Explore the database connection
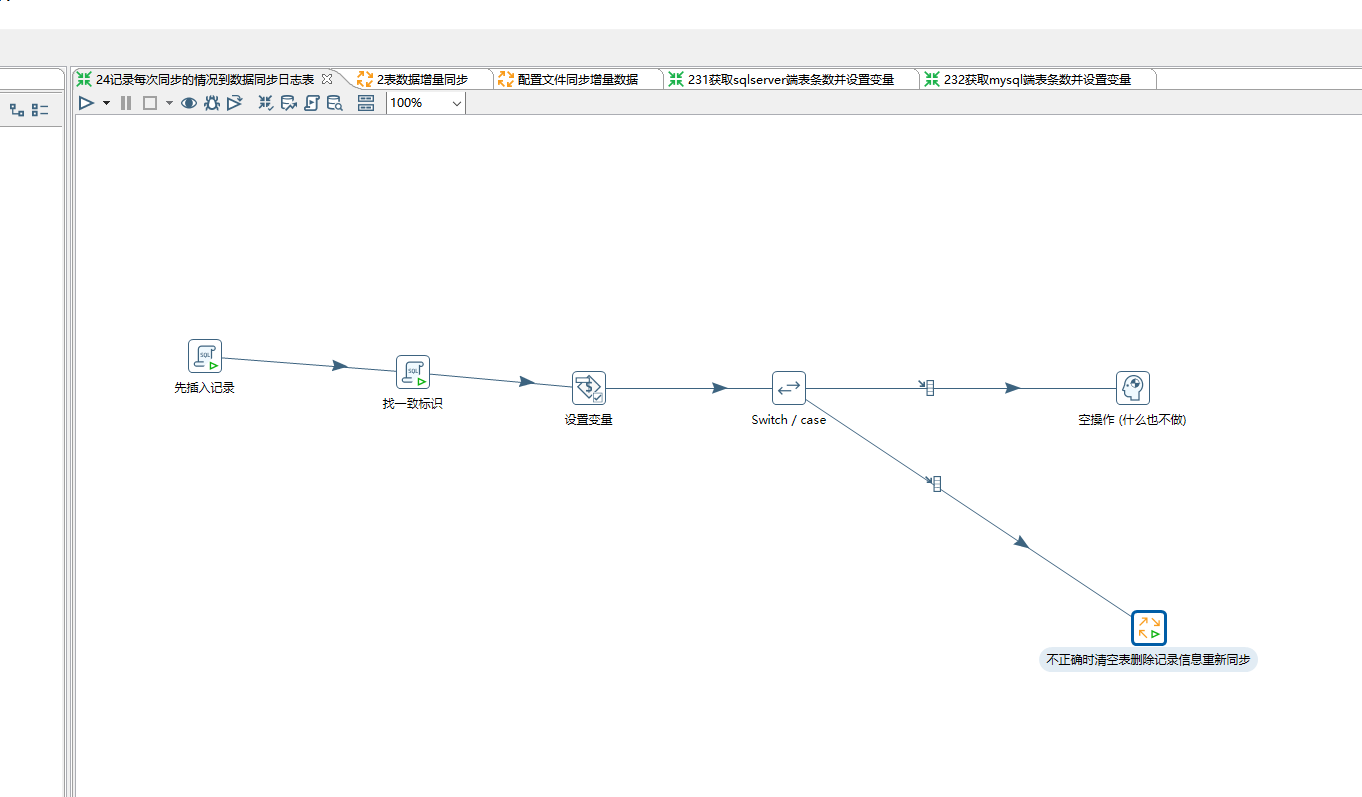 pos(335,103)
